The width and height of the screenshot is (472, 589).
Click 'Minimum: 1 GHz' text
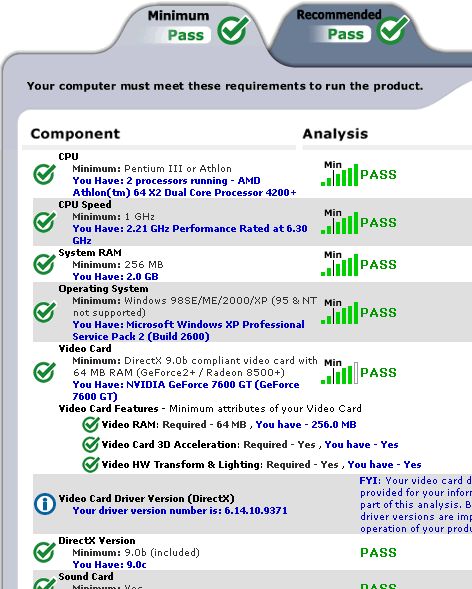[113, 217]
